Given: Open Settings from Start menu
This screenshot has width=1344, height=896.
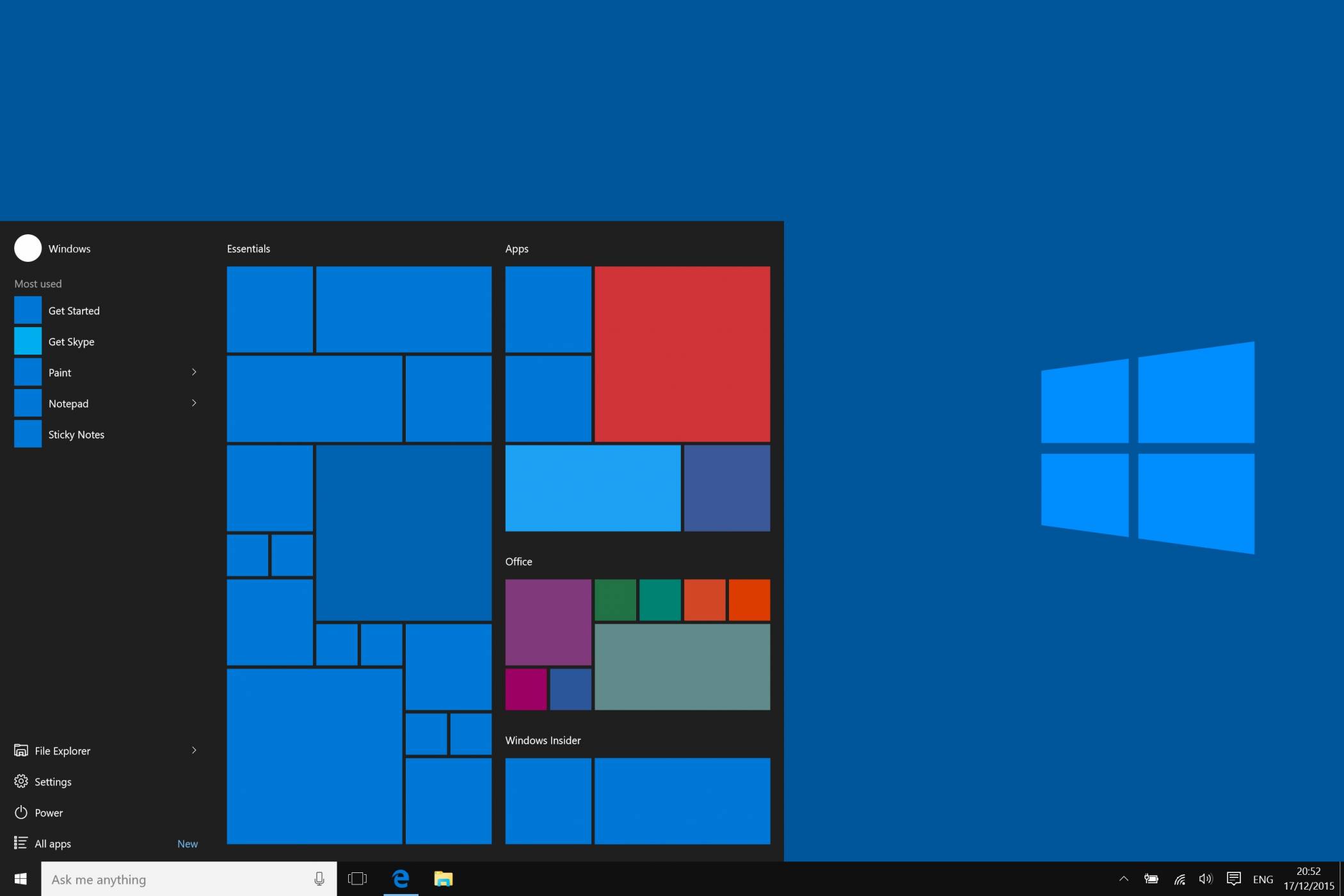Looking at the screenshot, I should tap(52, 781).
